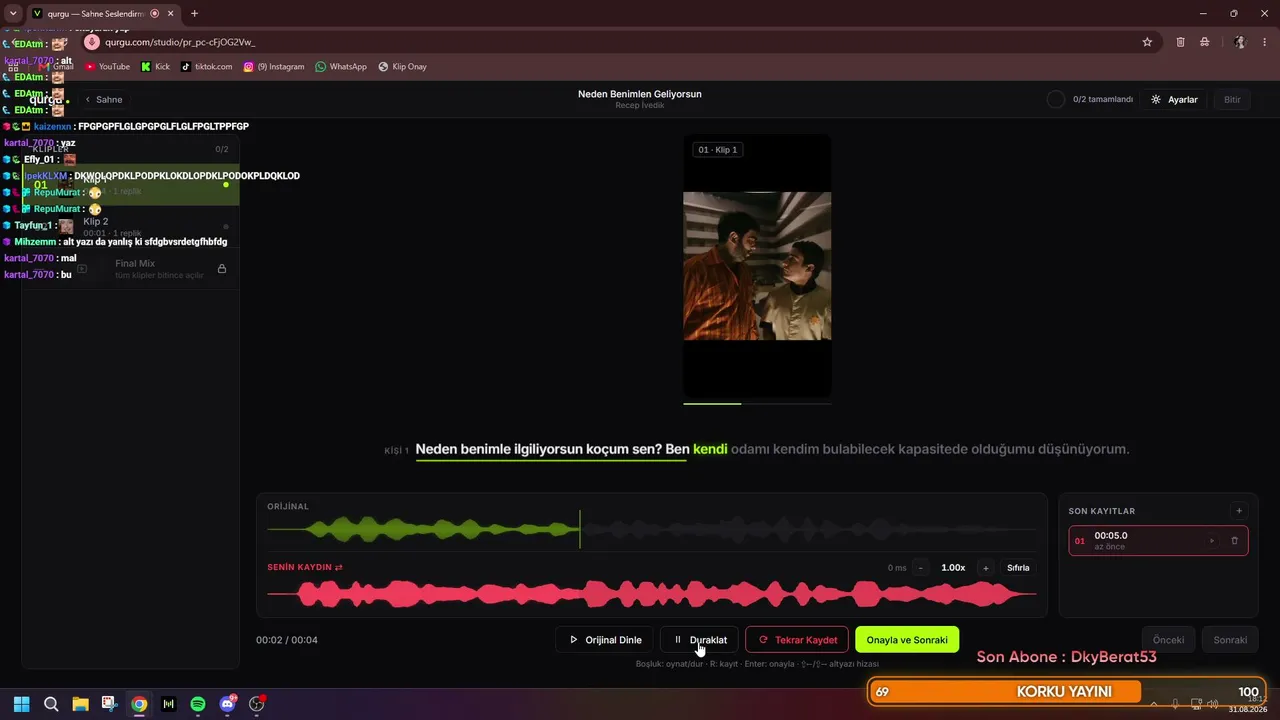Viewport: 1280px width, 720px height.
Task: Go to the Önceki clip
Action: (1169, 640)
